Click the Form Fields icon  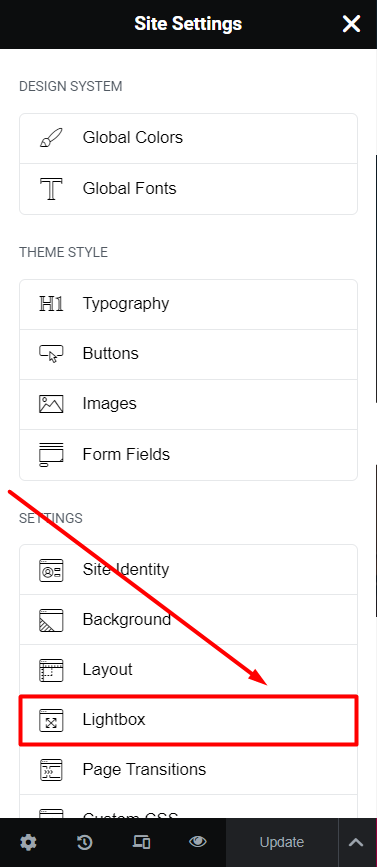(51, 455)
